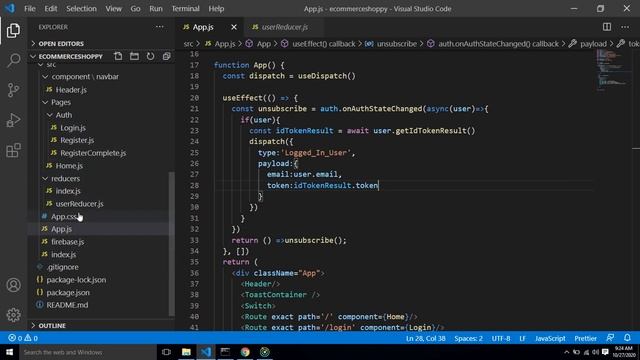Open the Explorer view in activity bar
Viewport: 640px width, 360px height.
(x=13, y=31)
